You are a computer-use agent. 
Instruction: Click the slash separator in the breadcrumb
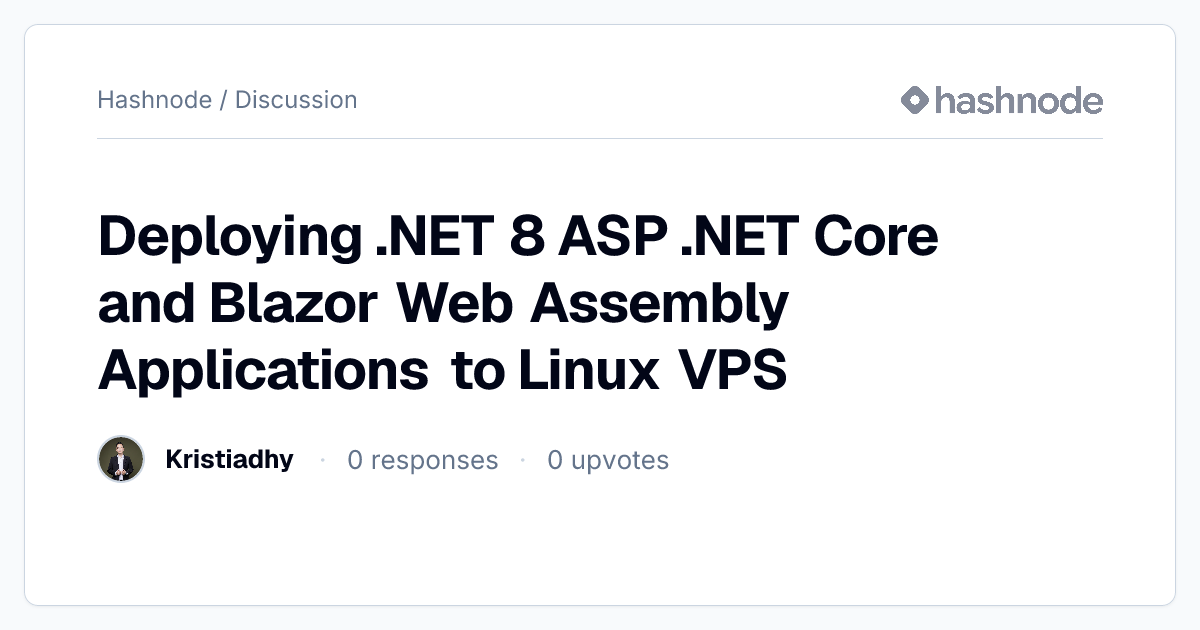coord(223,100)
